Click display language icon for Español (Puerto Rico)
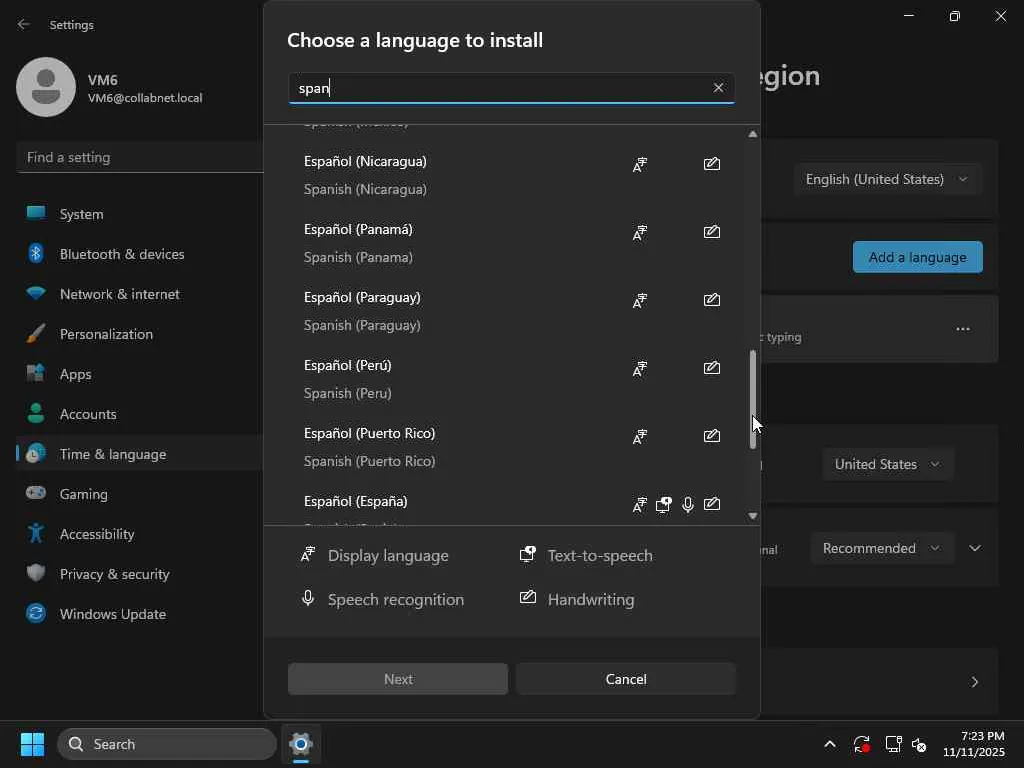The height and width of the screenshot is (768, 1024). point(639,436)
